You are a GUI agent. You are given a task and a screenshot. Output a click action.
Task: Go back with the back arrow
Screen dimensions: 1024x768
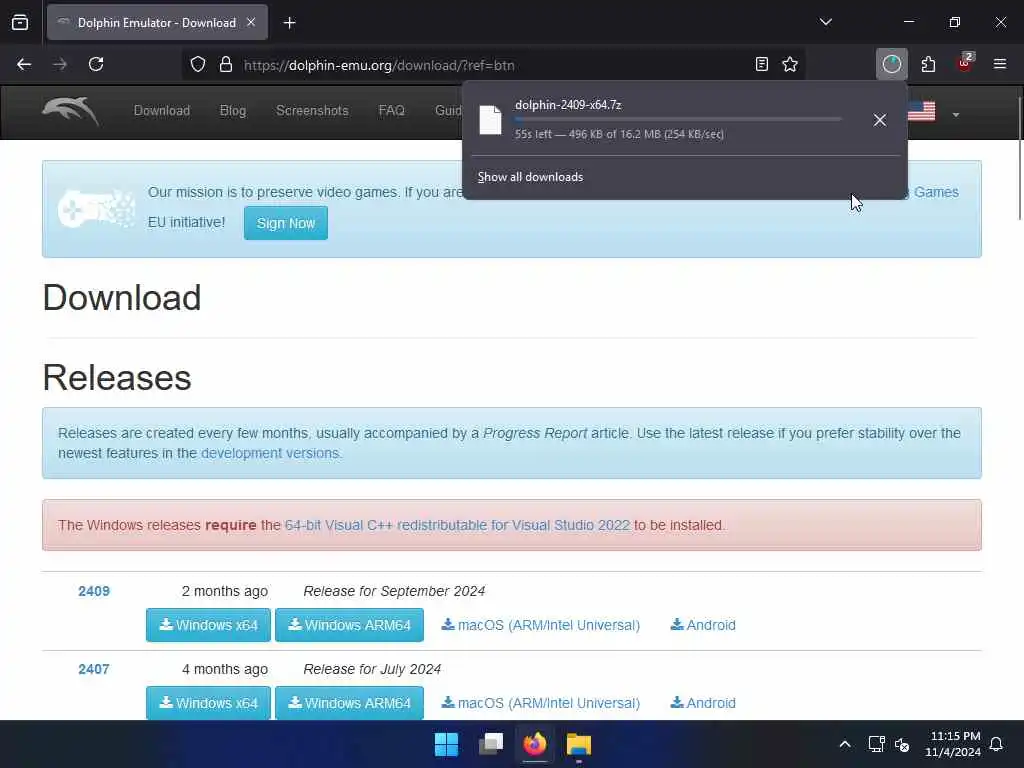tap(24, 64)
